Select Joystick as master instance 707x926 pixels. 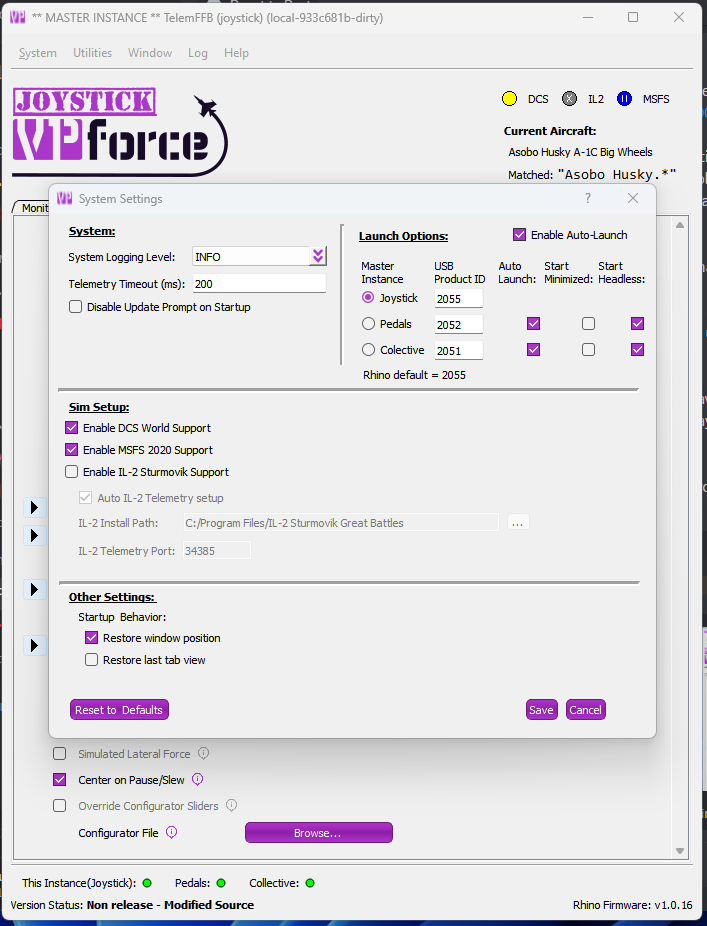(x=368, y=298)
